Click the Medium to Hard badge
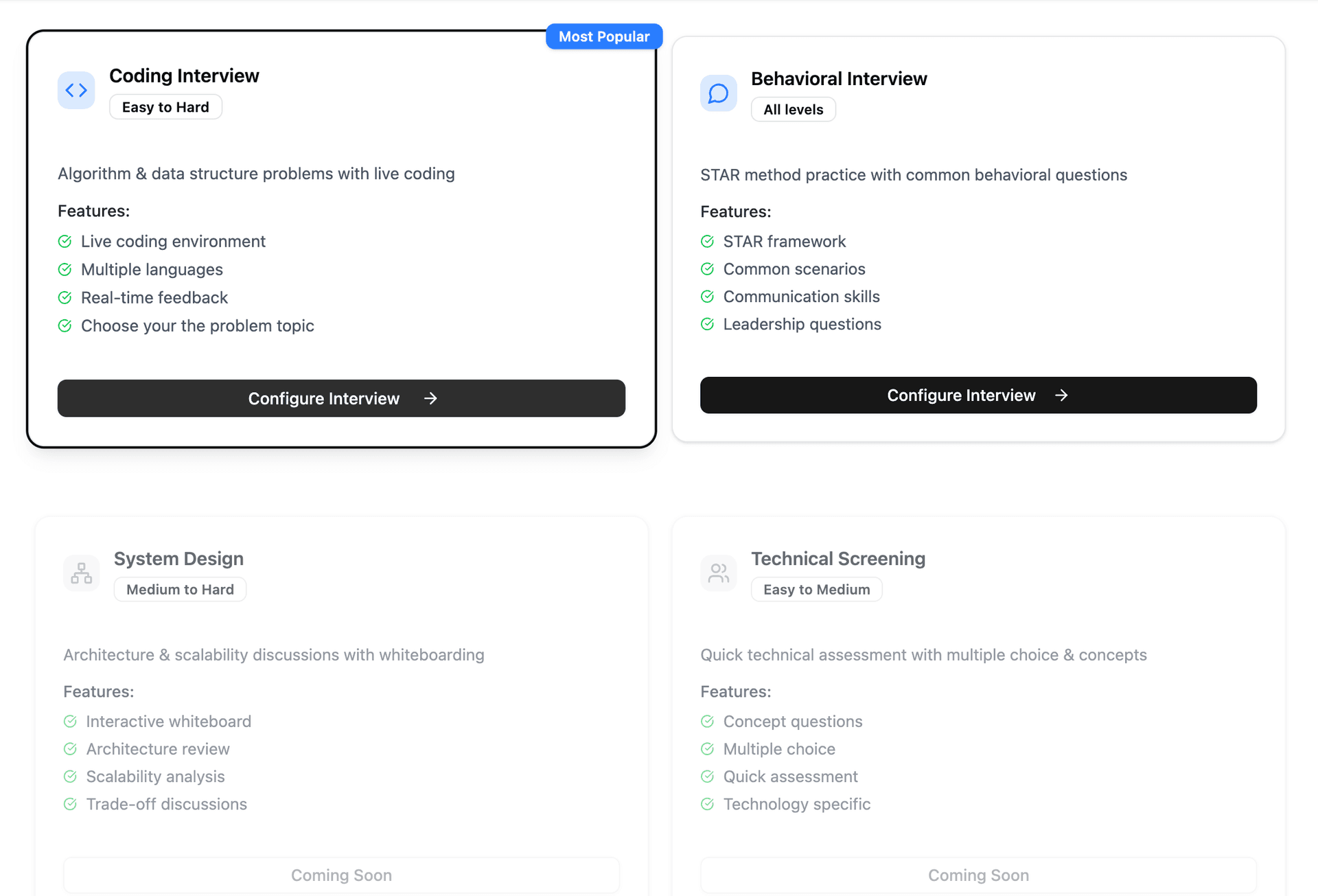1318x896 pixels. (180, 589)
